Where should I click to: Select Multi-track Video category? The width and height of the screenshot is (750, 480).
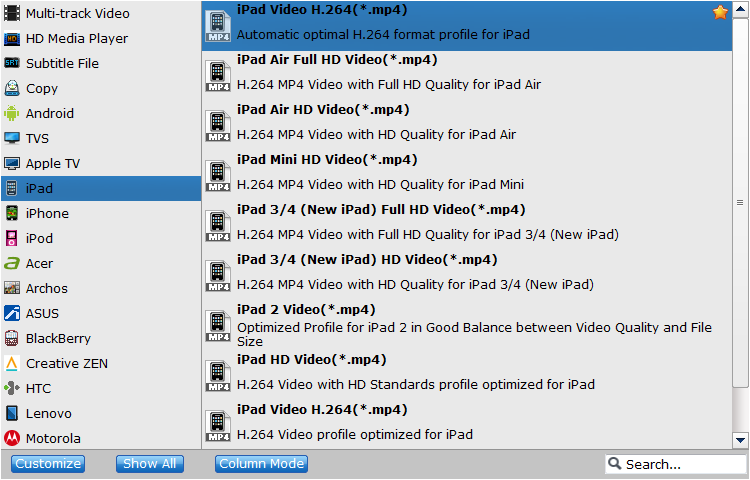coord(101,13)
